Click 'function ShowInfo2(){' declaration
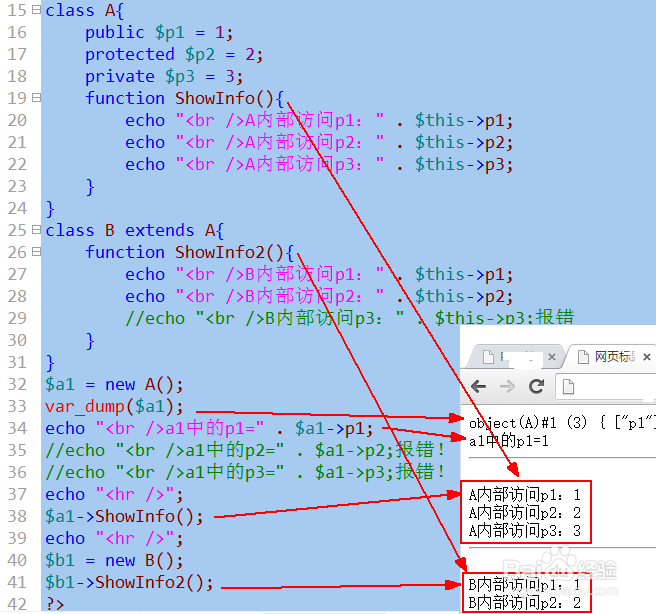This screenshot has height=614, width=656. click(190, 252)
